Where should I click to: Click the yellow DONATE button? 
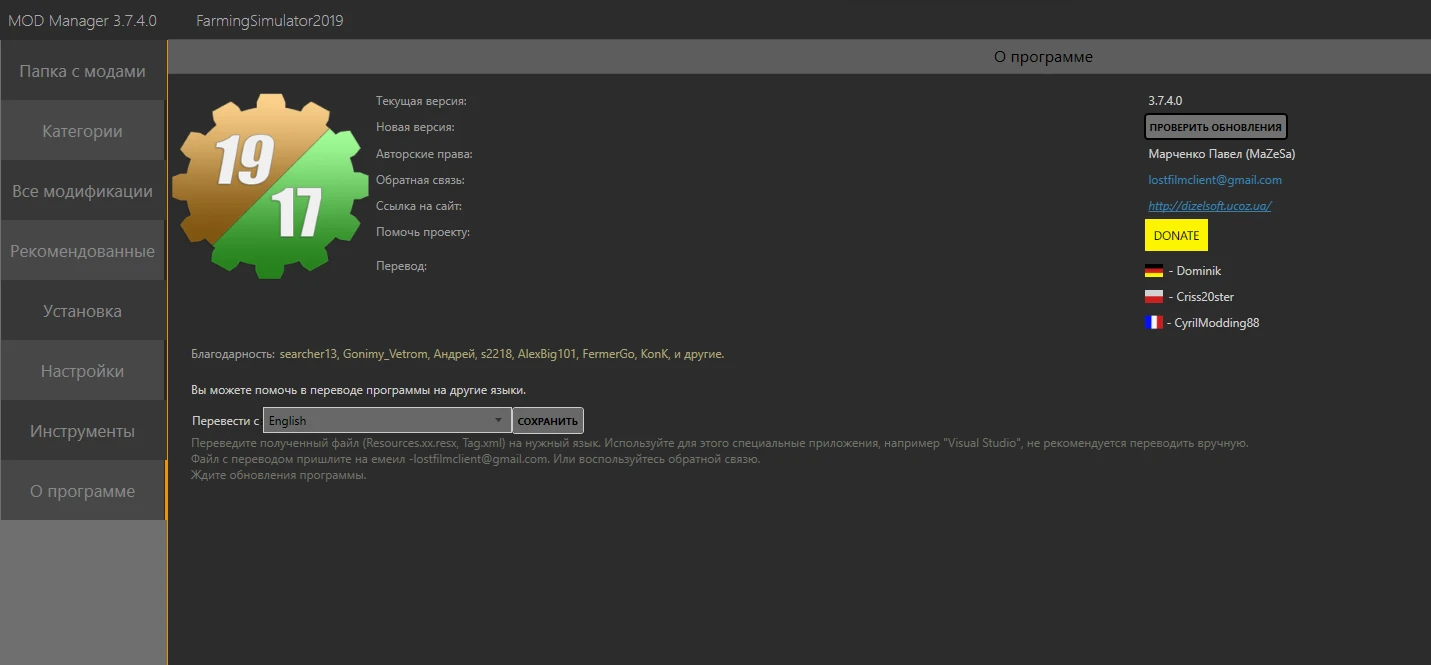[1176, 235]
